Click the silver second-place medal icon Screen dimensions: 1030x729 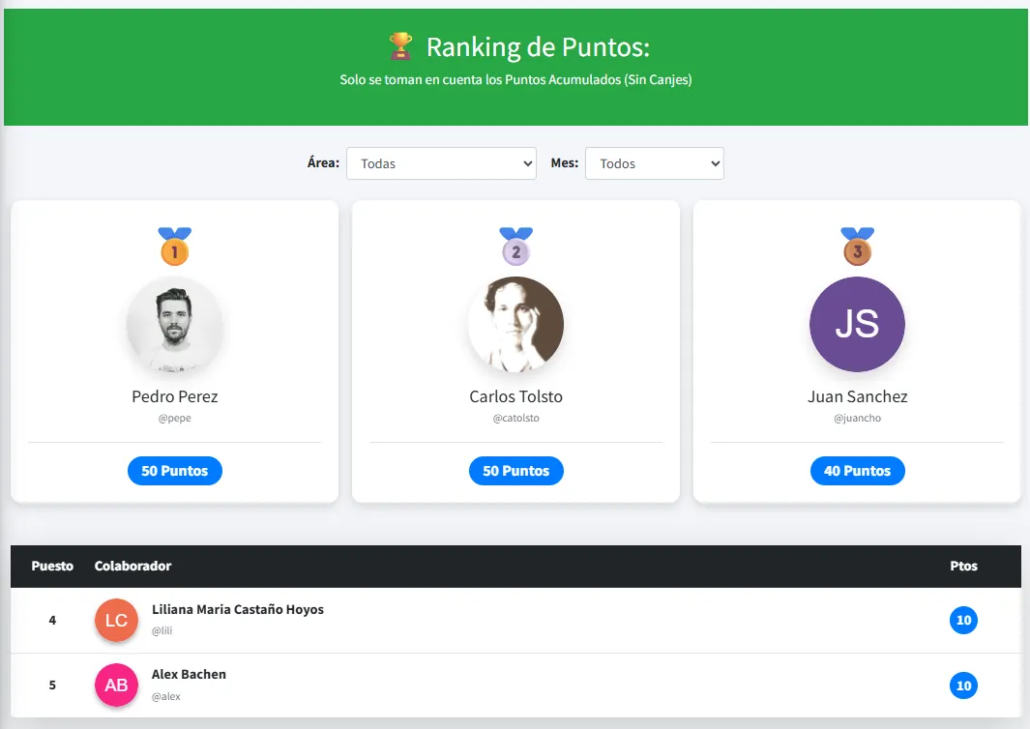pos(516,248)
